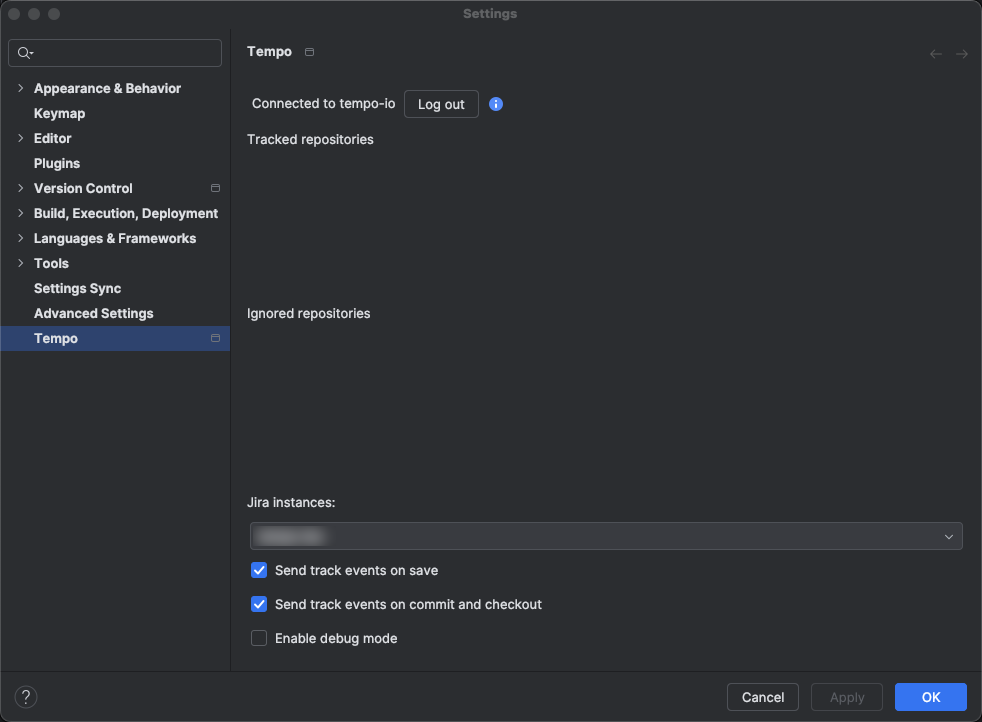Open the help question mark icon
Image resolution: width=982 pixels, height=722 pixels.
pyautogui.click(x=26, y=696)
